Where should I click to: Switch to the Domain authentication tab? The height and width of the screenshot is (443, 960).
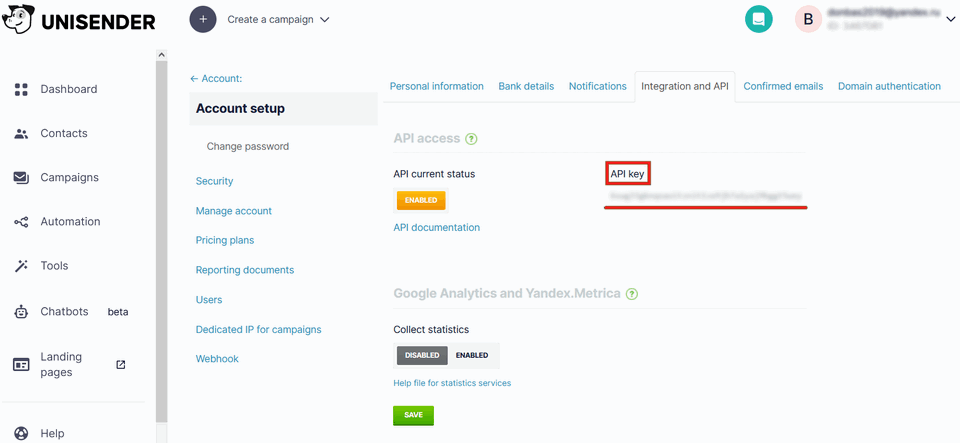tap(889, 86)
